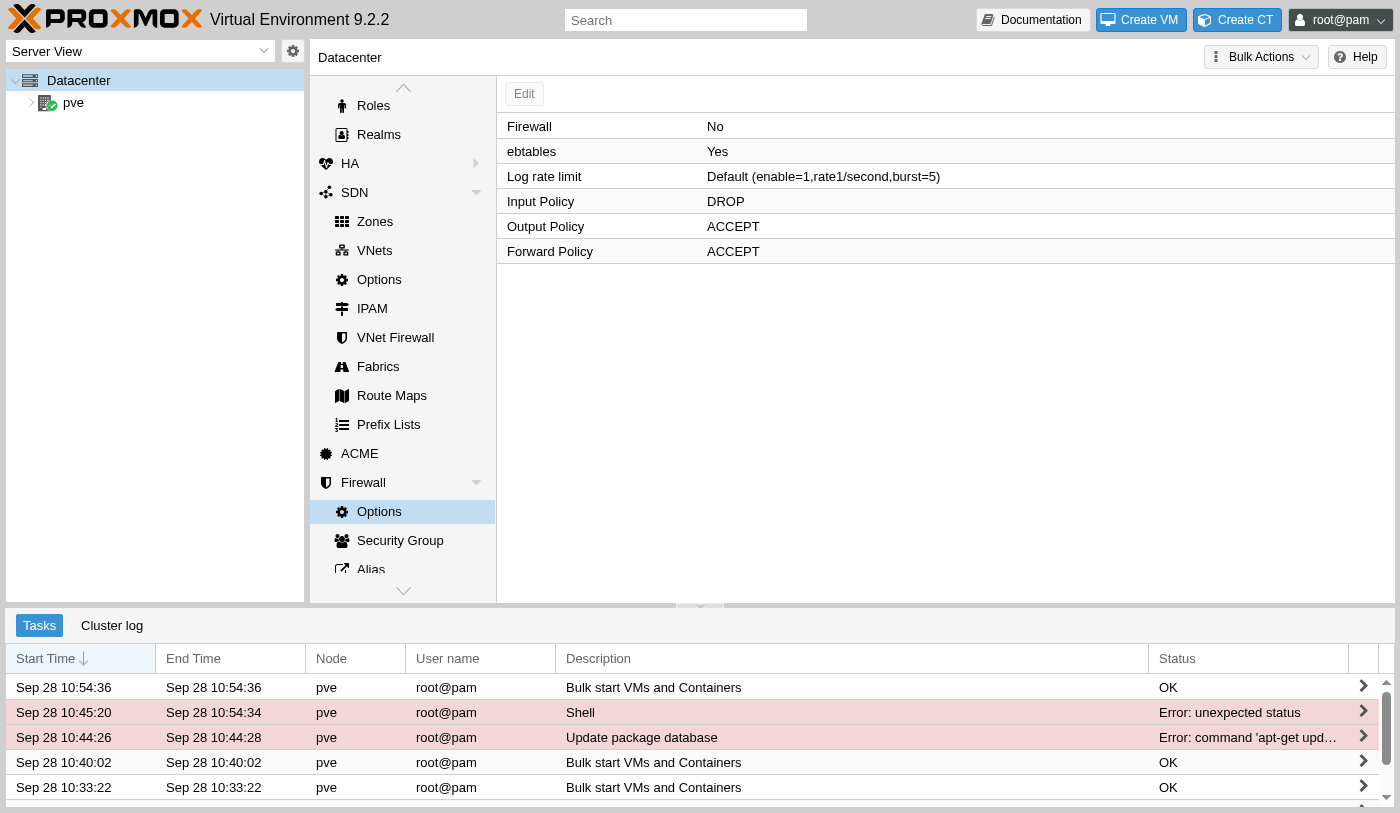Open IPAM signpost icon item
Image resolution: width=1400 pixels, height=813 pixels.
tap(402, 308)
